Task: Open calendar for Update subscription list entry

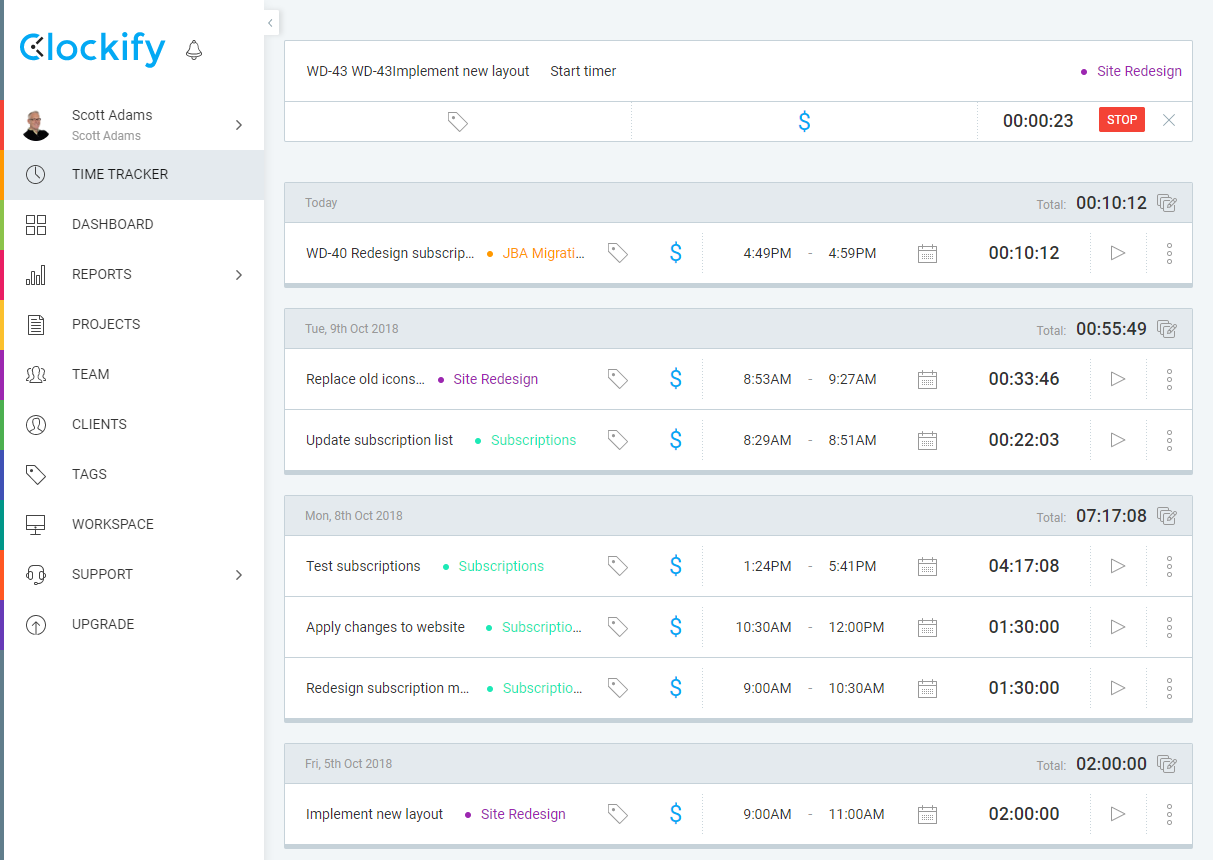Action: tap(927, 440)
